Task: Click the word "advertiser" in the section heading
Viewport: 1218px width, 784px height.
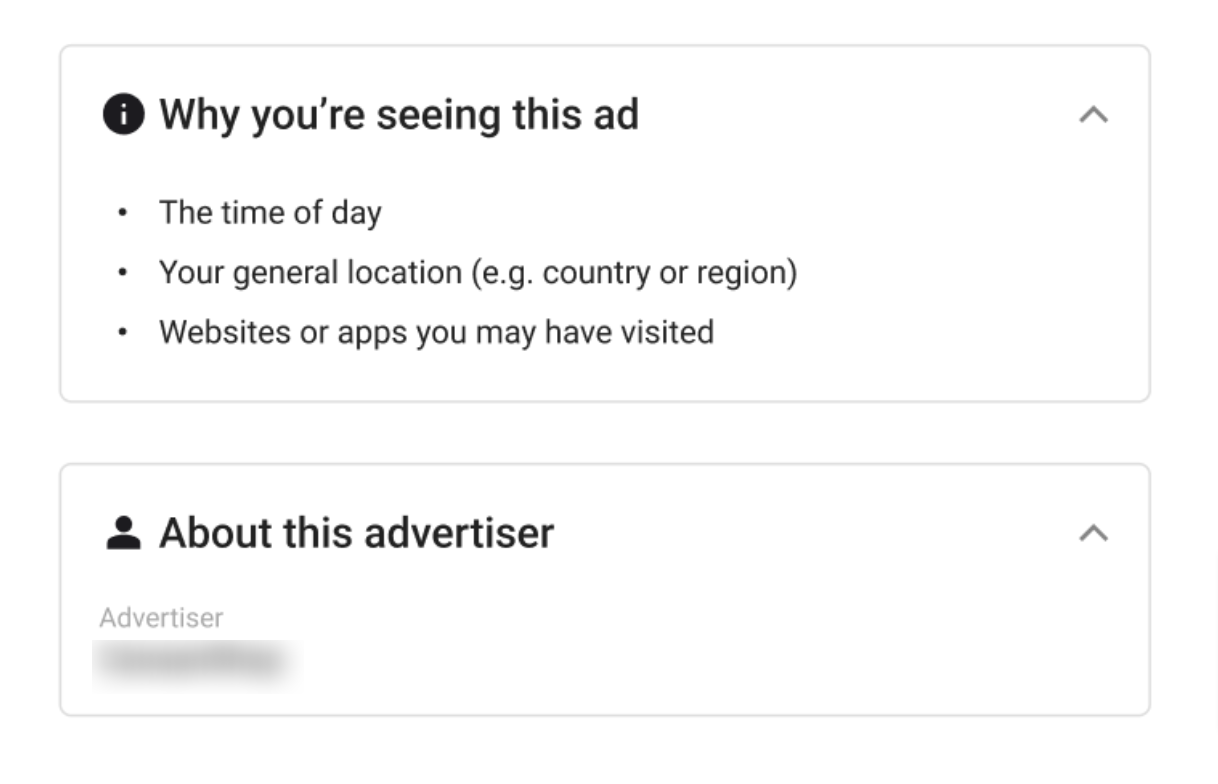Action: (458, 533)
